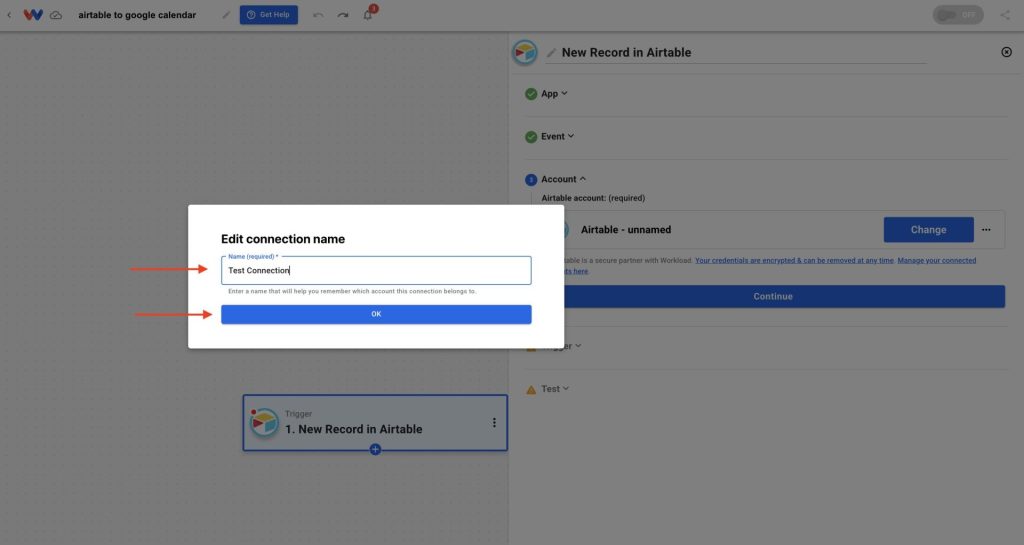Screen dimensions: 1024x545
Task: Click the workflow title 'airtable to google calendar'
Action: point(137,15)
